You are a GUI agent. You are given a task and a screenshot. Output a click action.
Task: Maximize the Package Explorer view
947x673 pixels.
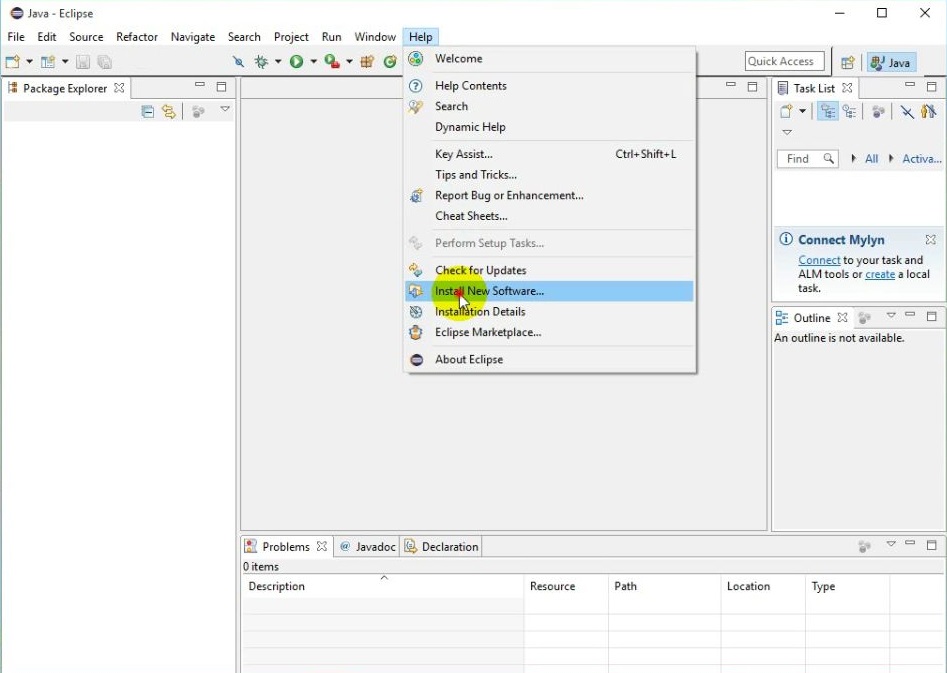[222, 86]
